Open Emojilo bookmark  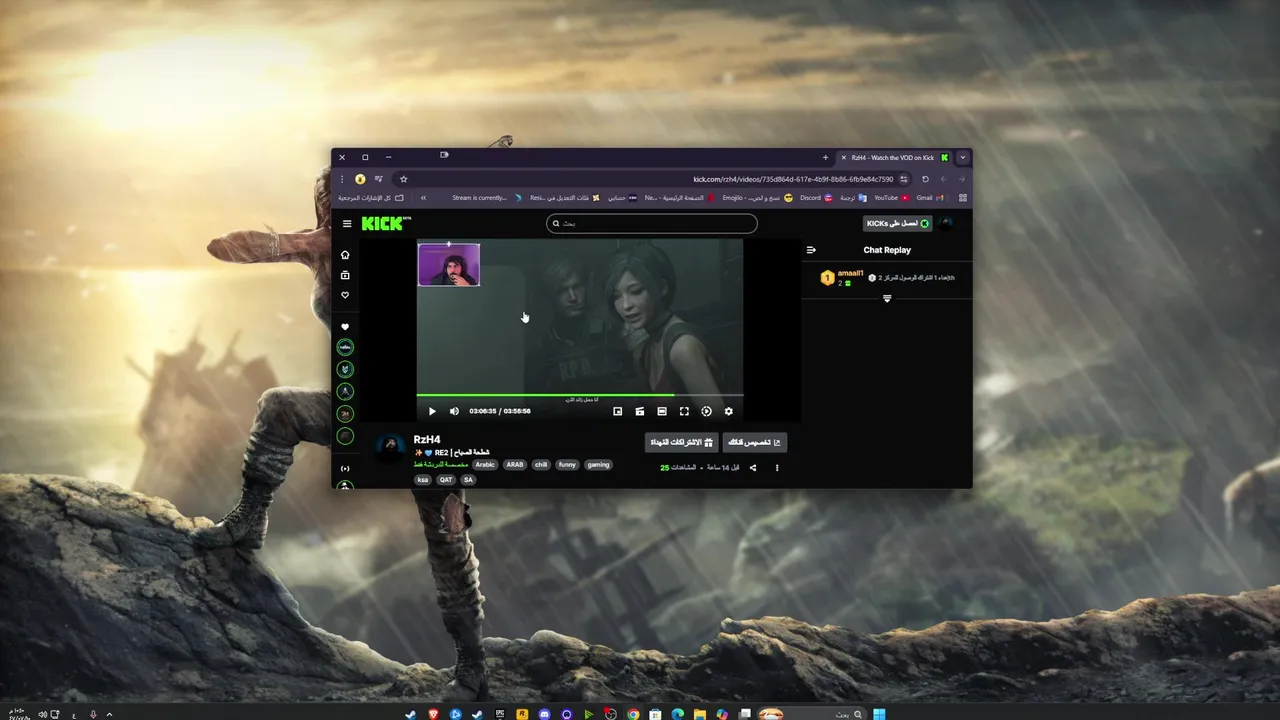(x=757, y=198)
